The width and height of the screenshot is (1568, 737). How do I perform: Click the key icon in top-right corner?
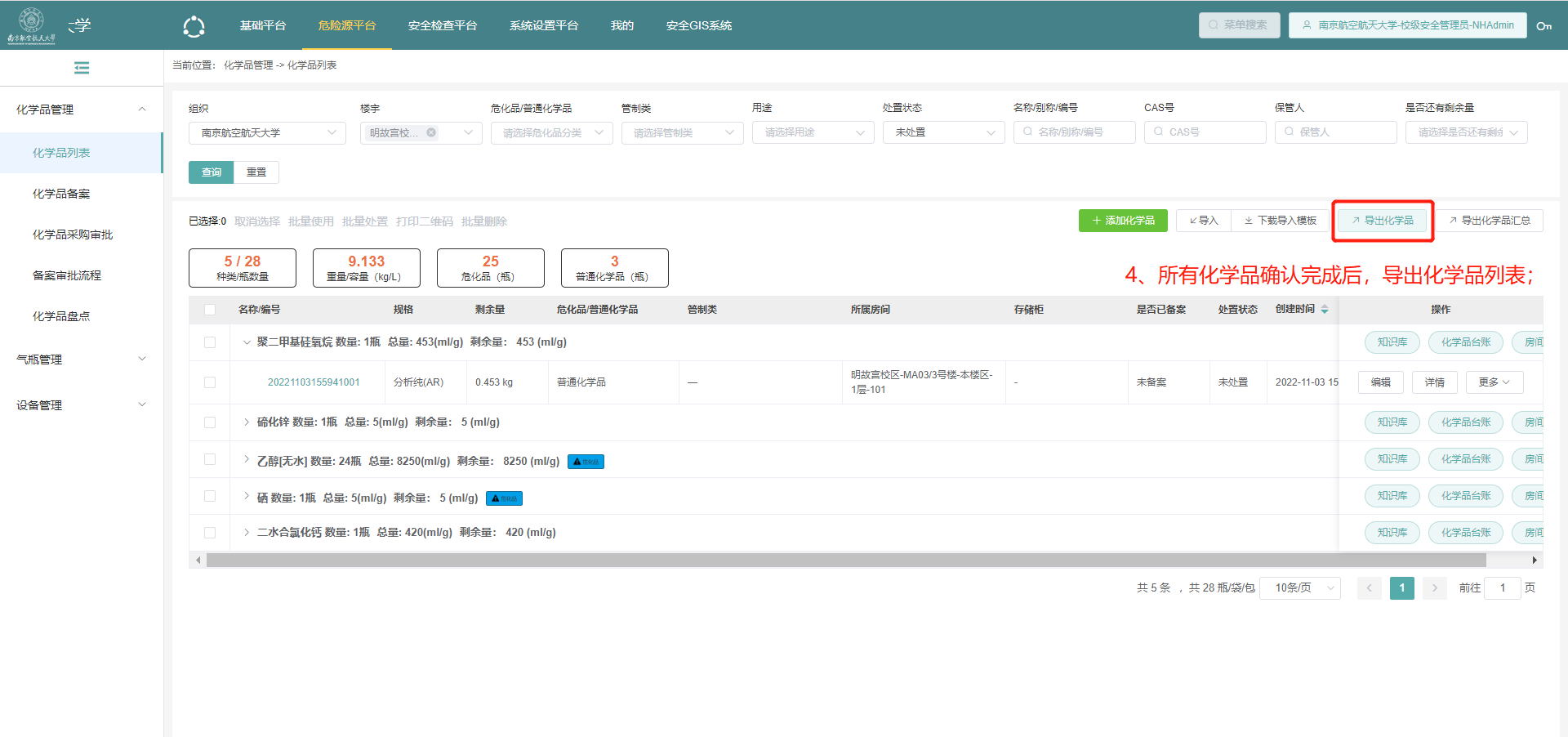(x=1543, y=26)
